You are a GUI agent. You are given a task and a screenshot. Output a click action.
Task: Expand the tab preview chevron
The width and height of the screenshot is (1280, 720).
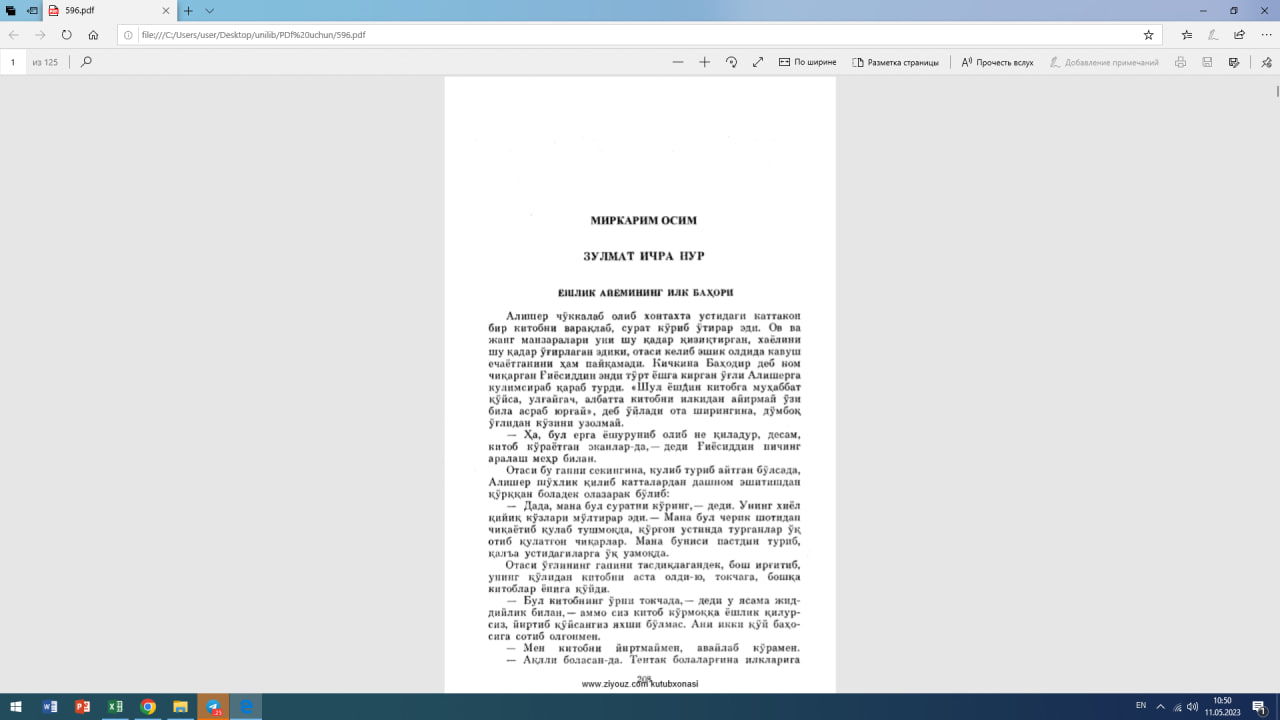pos(210,11)
